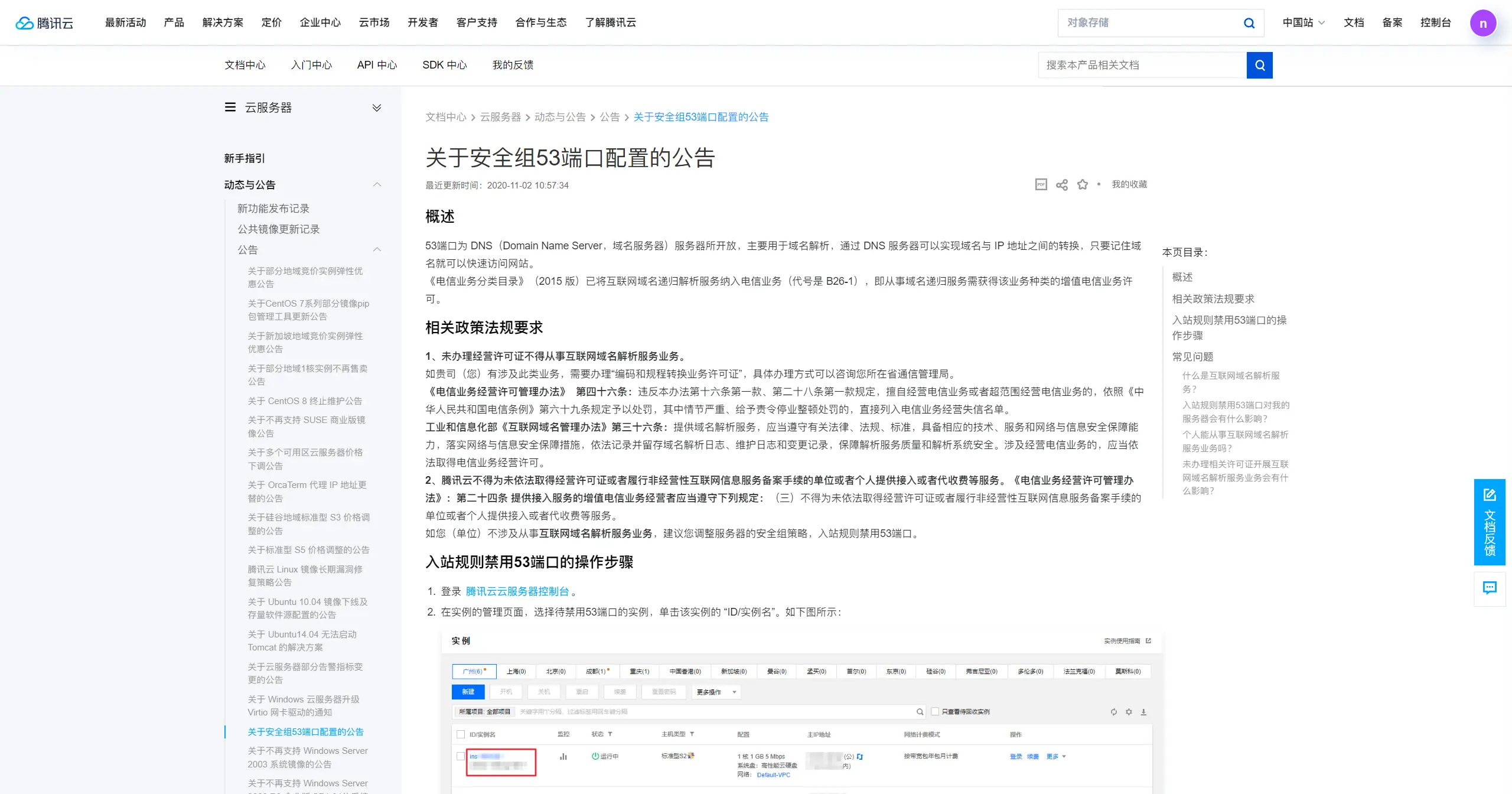The image size is (1512, 794).
Task: Open the 了解腾讯云 top menu
Action: 611,22
